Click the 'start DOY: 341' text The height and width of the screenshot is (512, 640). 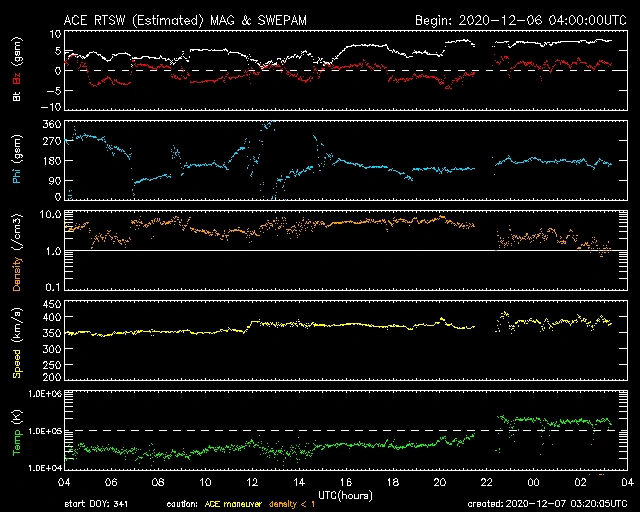94,505
